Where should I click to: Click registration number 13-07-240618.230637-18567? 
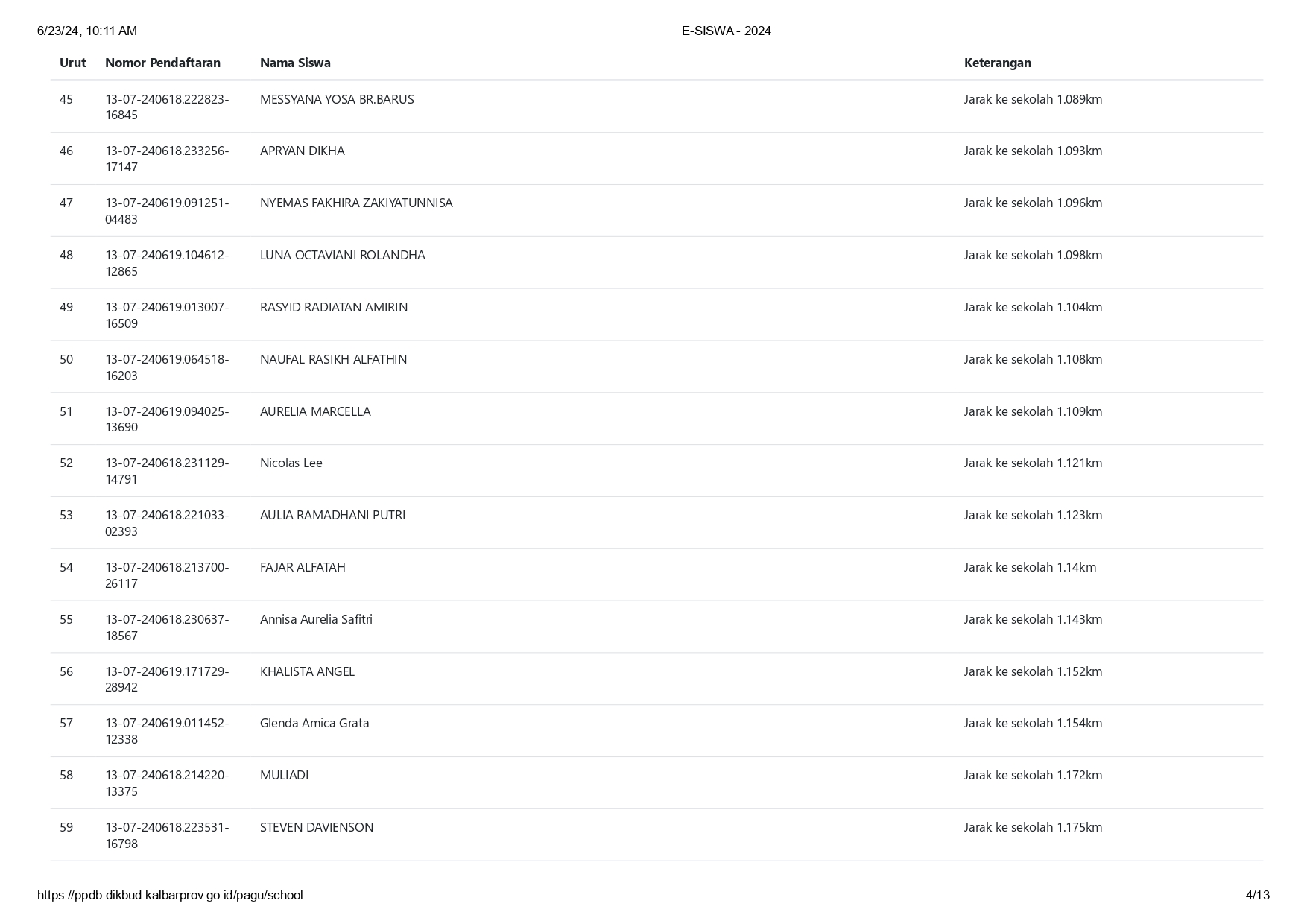point(167,627)
